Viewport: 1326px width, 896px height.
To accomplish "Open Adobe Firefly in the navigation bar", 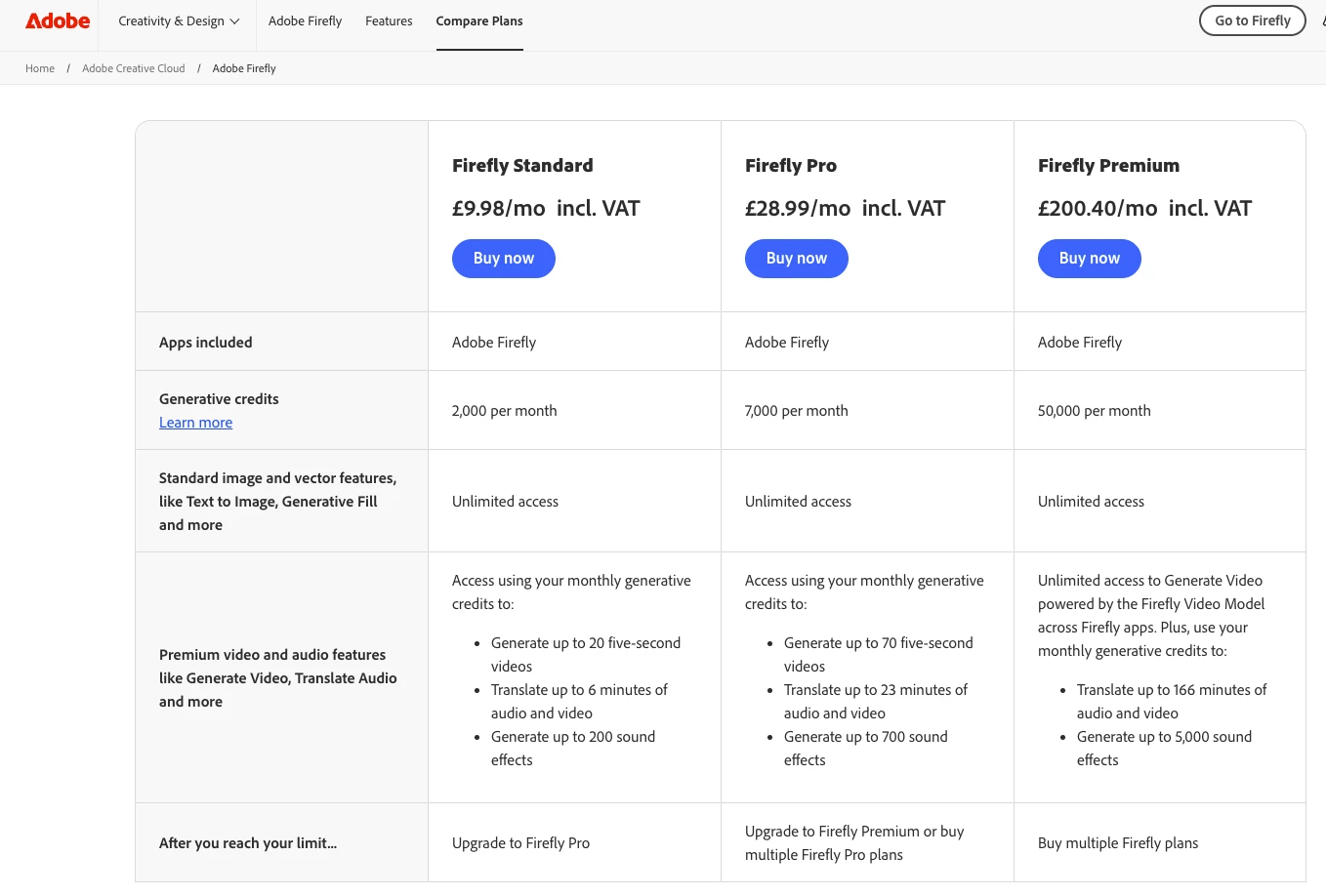I will coord(305,21).
